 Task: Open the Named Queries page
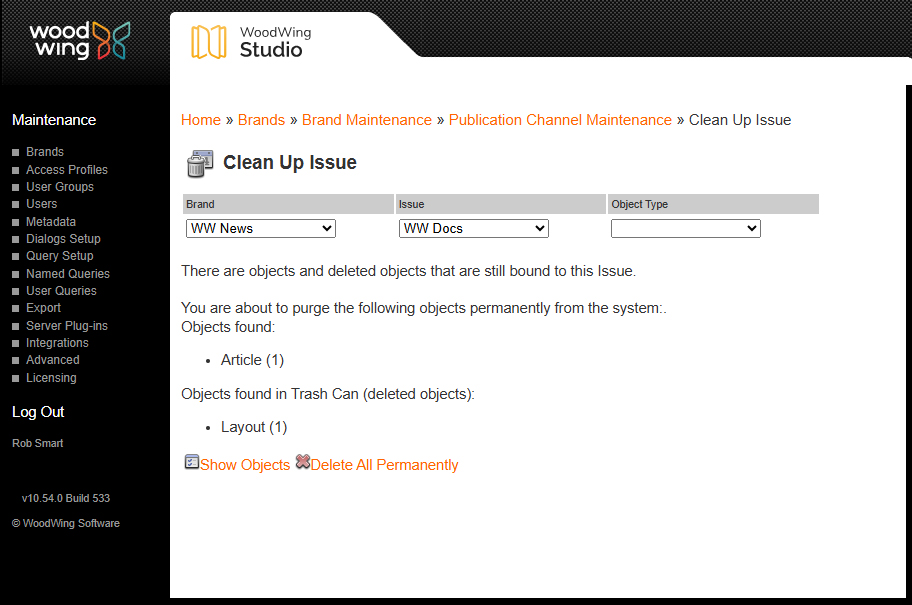point(67,273)
